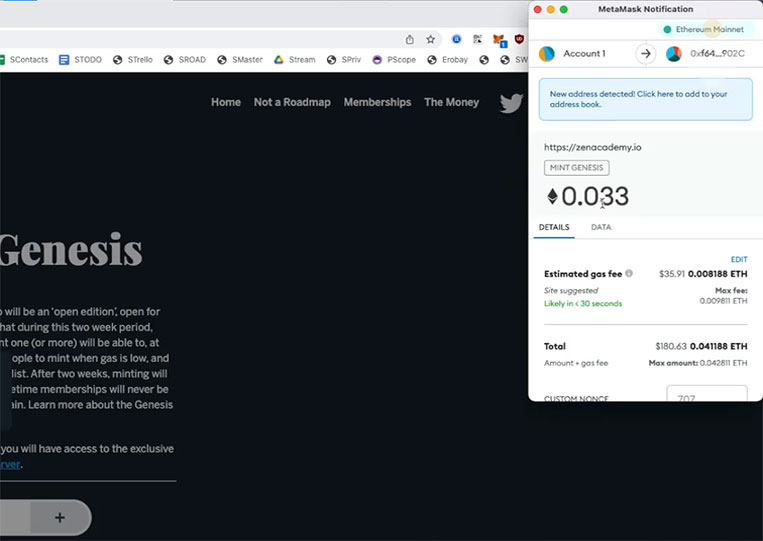This screenshot has width=763, height=541.
Task: Click the $180.63 total value
Action: pos(671,346)
